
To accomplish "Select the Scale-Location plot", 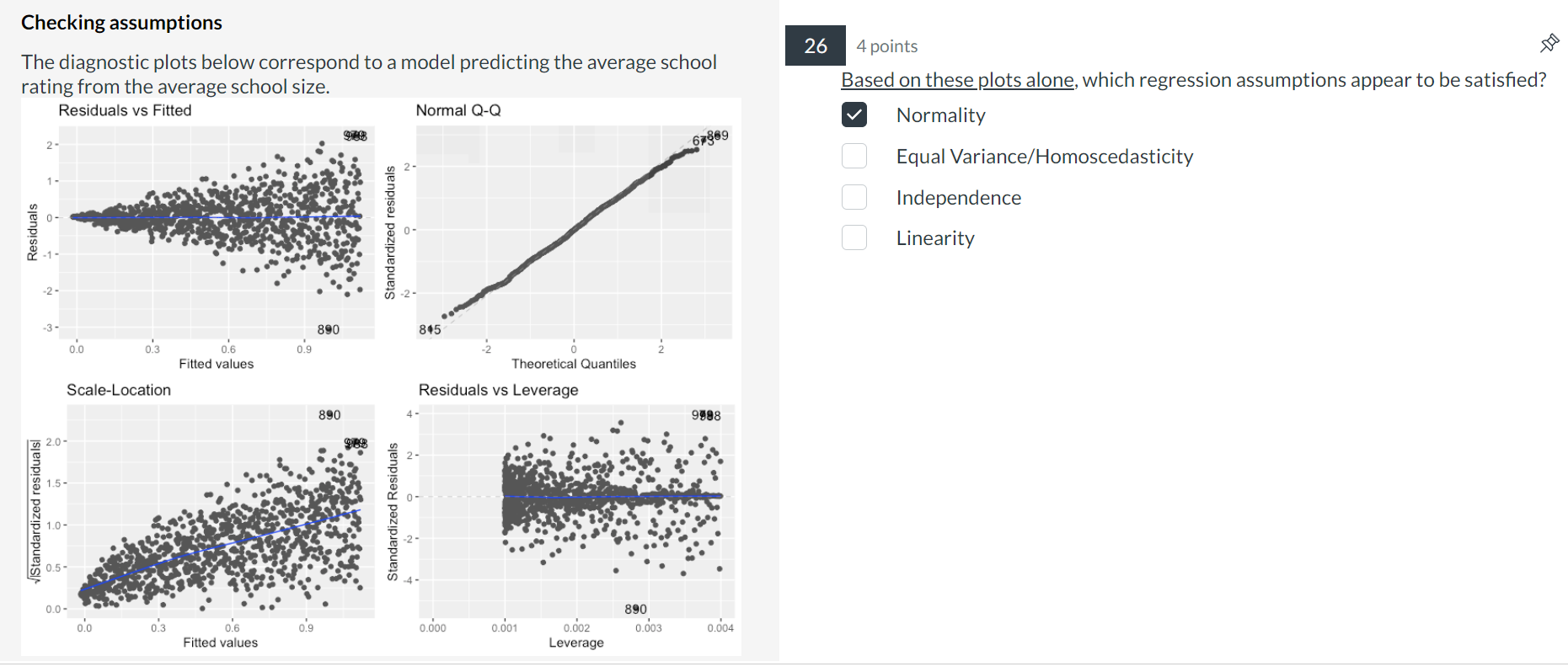I will (219, 511).
